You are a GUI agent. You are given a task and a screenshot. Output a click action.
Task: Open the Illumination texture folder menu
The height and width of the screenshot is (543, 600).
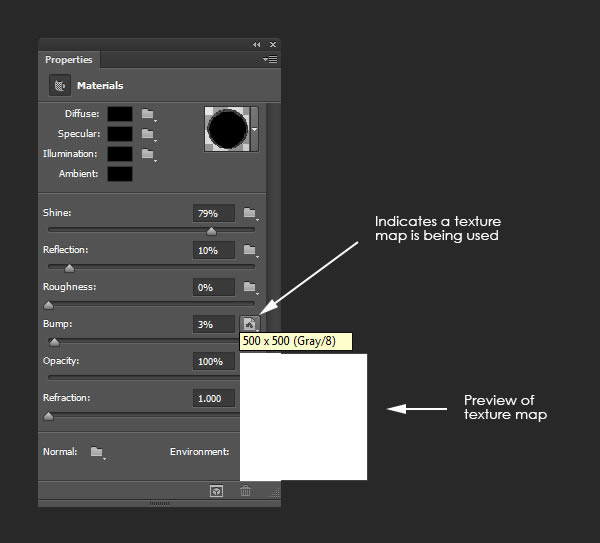pyautogui.click(x=148, y=154)
